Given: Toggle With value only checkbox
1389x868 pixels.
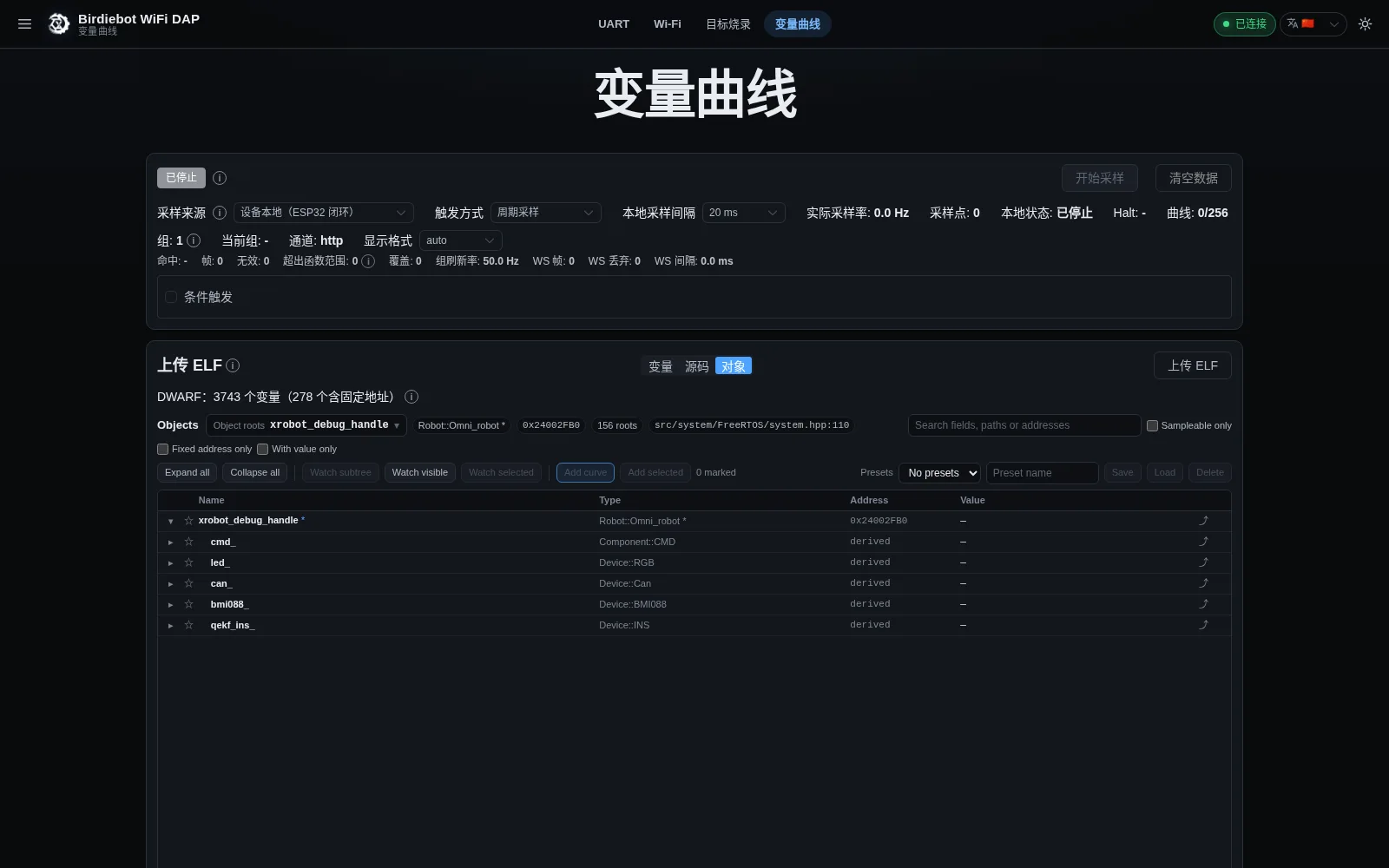Looking at the screenshot, I should (x=262, y=449).
